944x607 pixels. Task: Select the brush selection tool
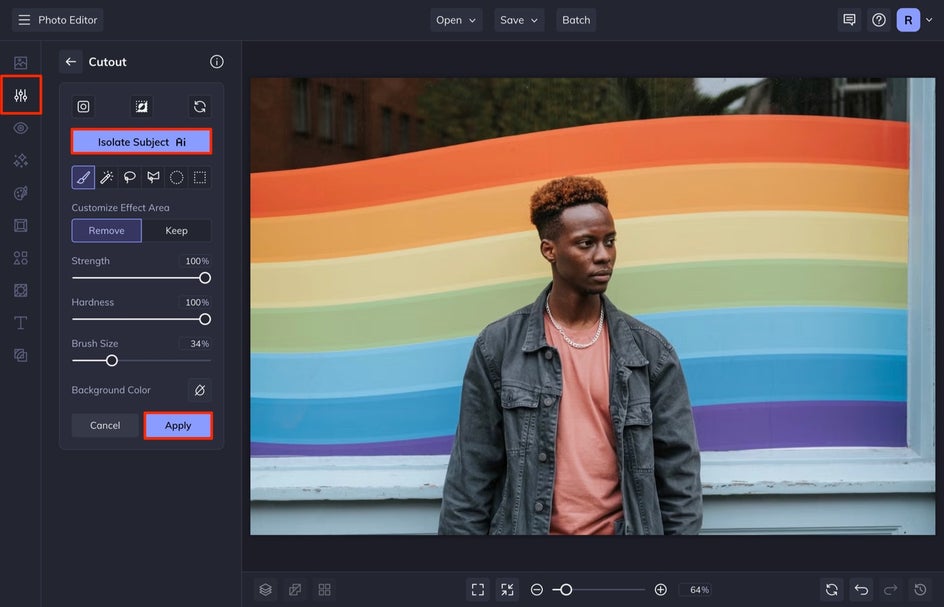[83, 178]
